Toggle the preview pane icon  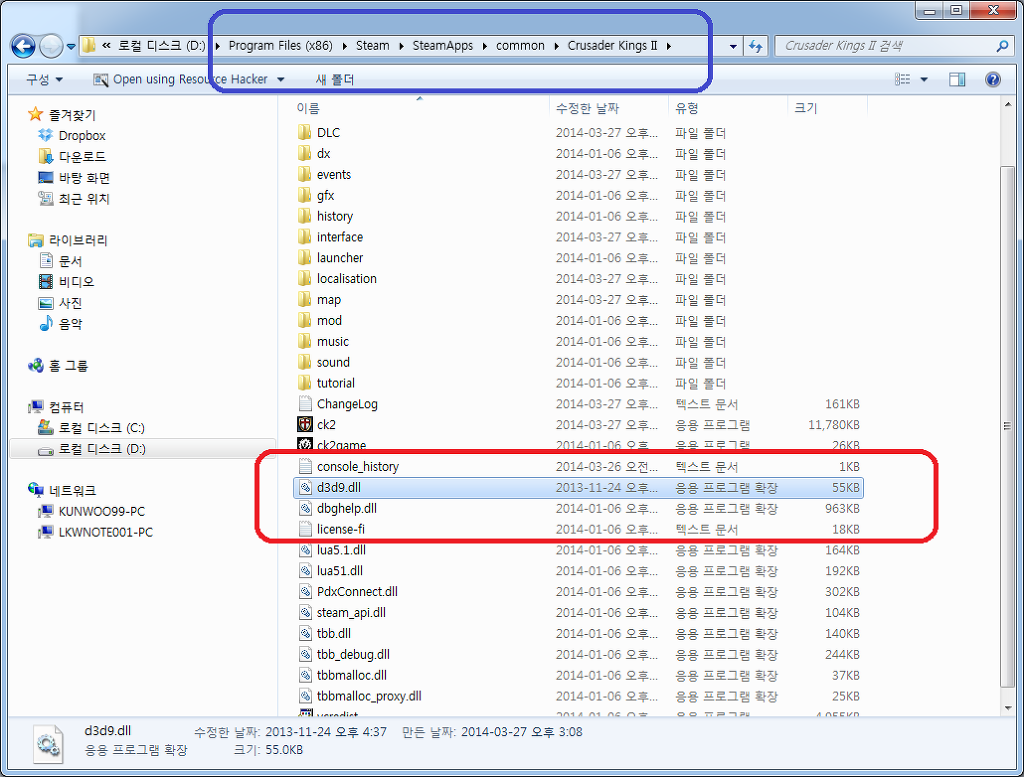(x=957, y=80)
